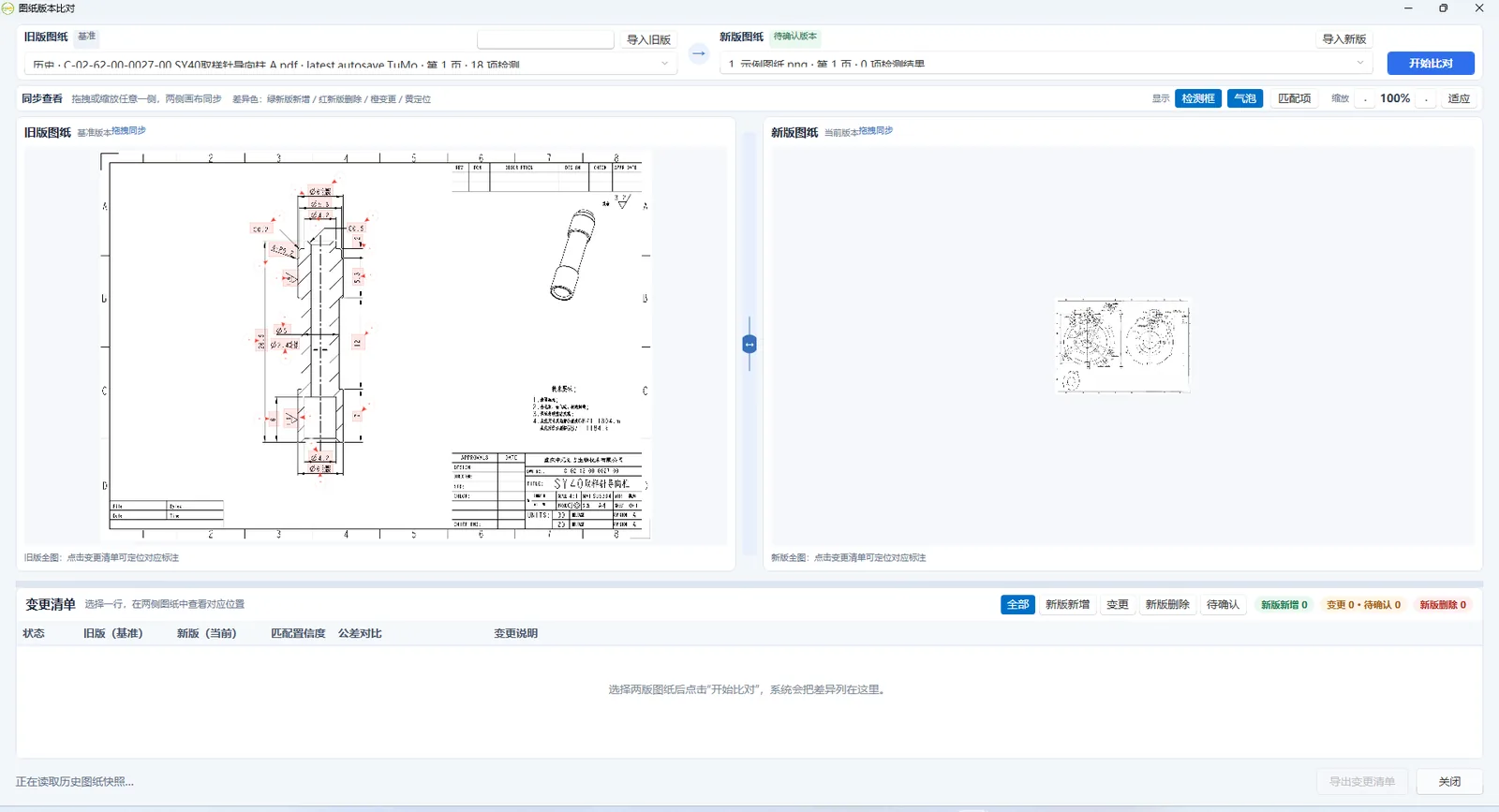Click the 导入新版 button
Viewport: 1499px width, 812px height.
[x=1344, y=39]
